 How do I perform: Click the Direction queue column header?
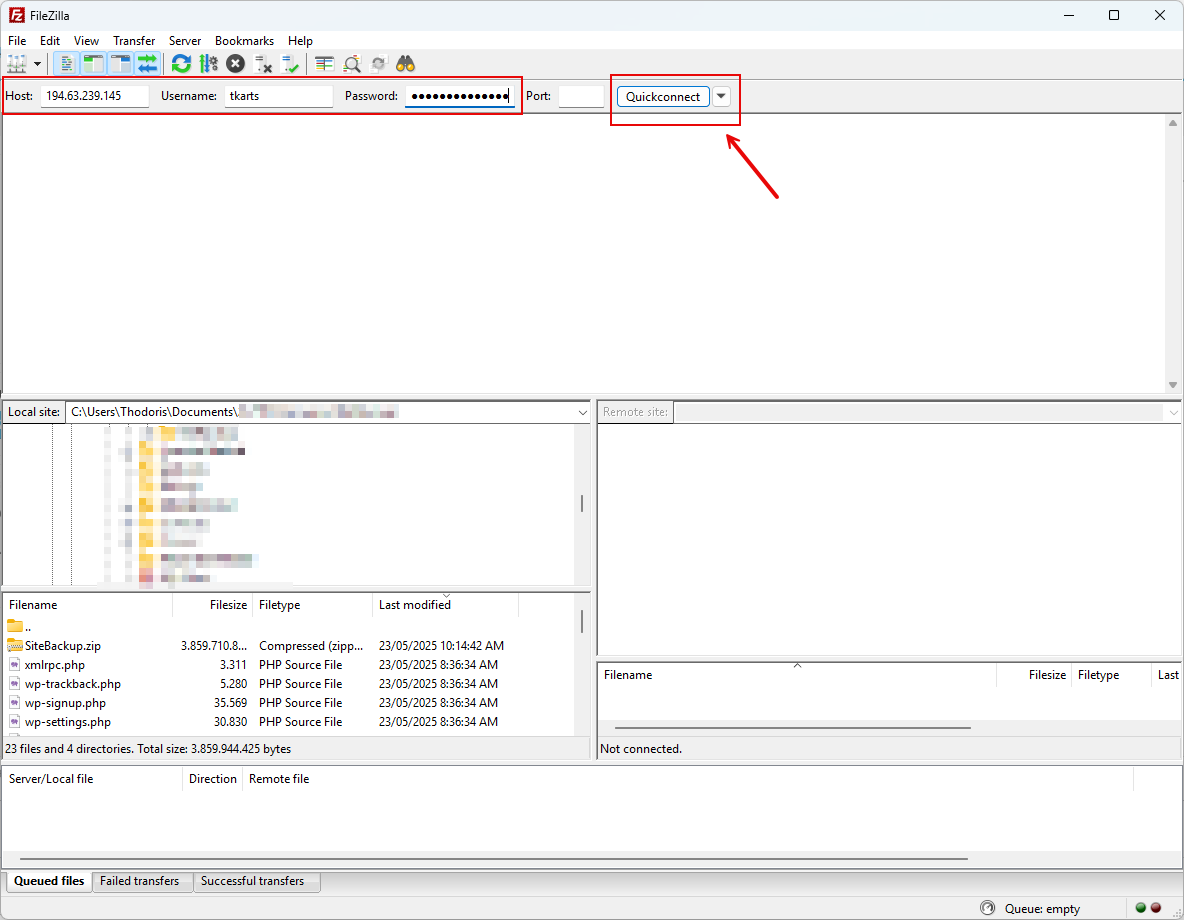click(x=213, y=779)
